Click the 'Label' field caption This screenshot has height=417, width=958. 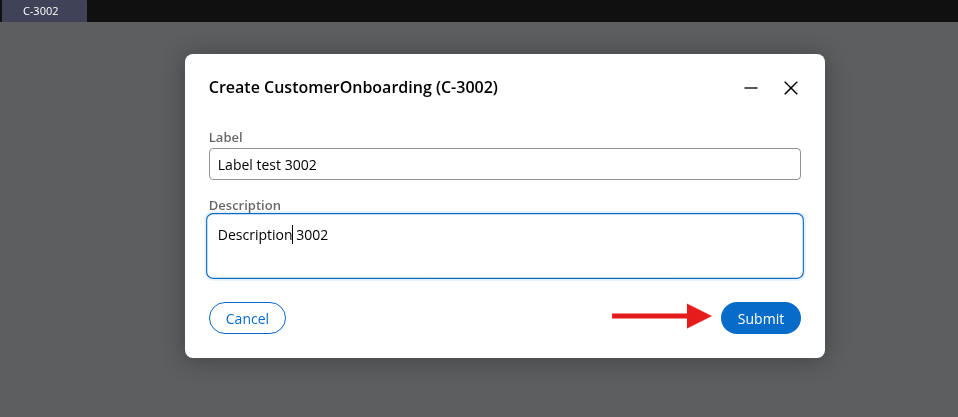pyautogui.click(x=225, y=137)
